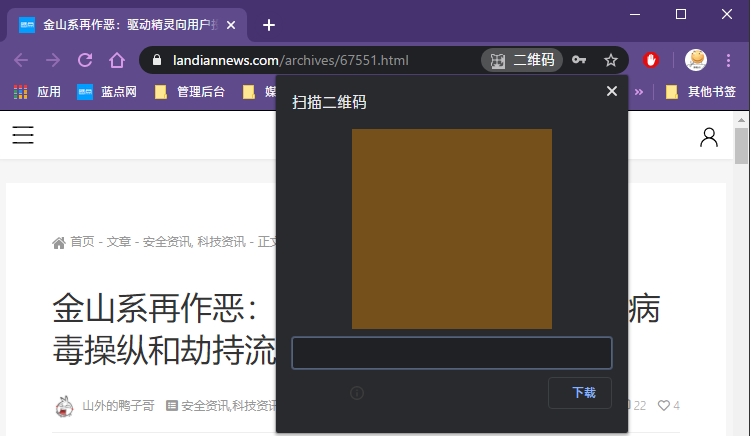Minimize the browser window
This screenshot has height=436, width=753.
tap(635, 14)
